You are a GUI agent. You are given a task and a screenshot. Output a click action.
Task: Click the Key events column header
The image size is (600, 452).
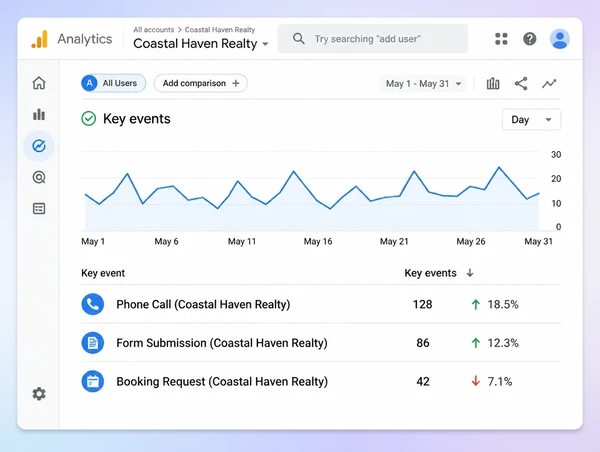(x=430, y=273)
